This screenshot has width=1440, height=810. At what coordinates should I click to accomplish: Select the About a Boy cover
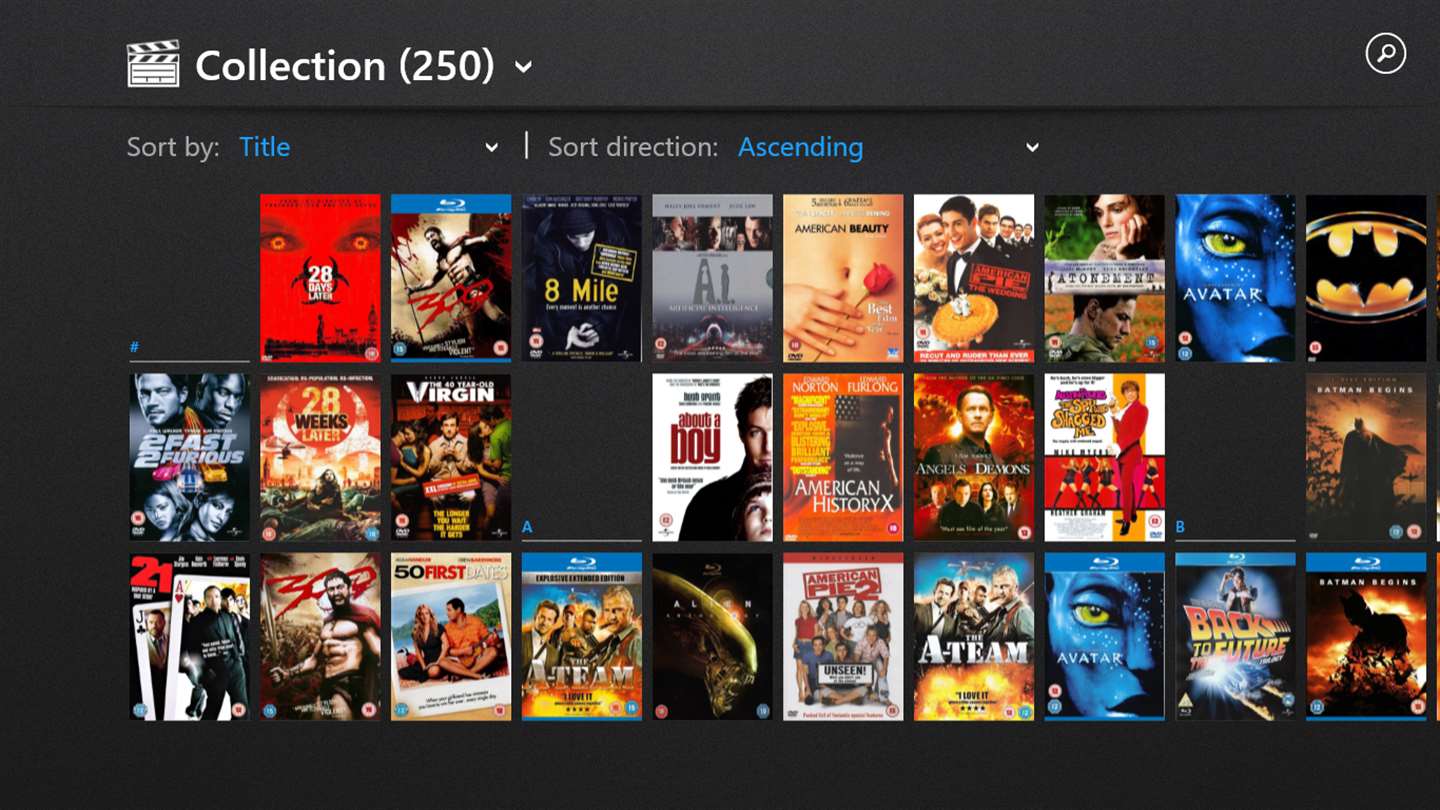click(712, 457)
